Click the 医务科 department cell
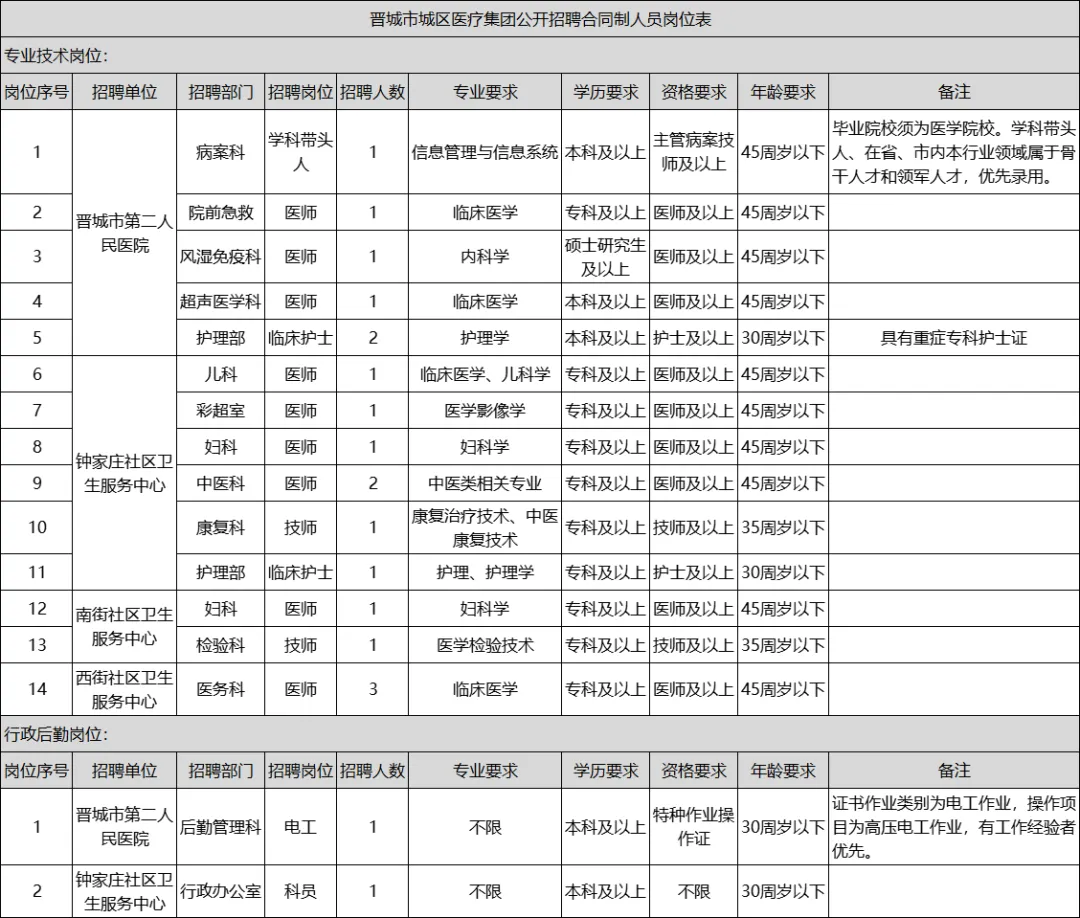The height and width of the screenshot is (918, 1080). coord(220,689)
